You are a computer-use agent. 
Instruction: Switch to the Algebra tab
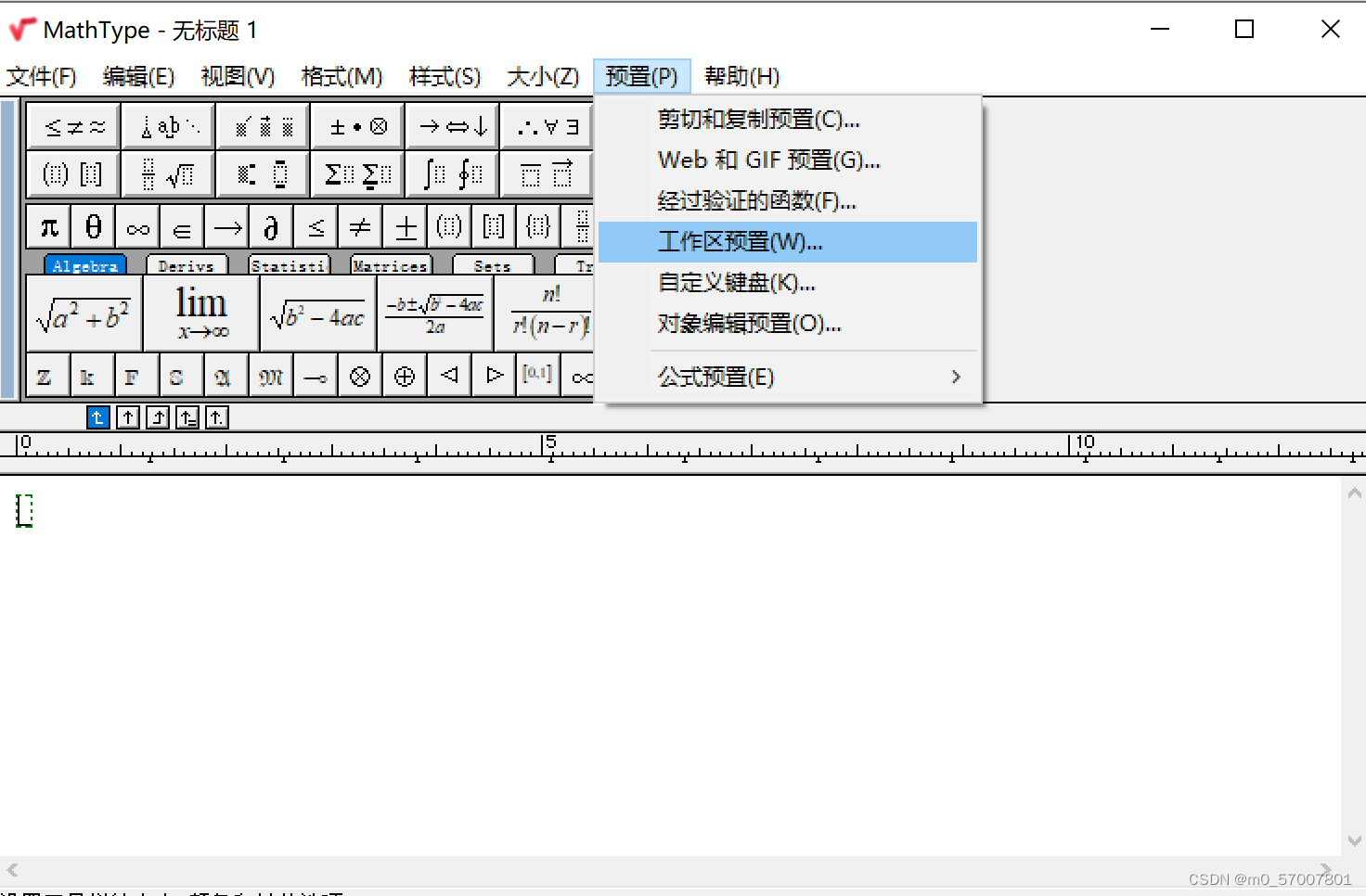coord(85,265)
